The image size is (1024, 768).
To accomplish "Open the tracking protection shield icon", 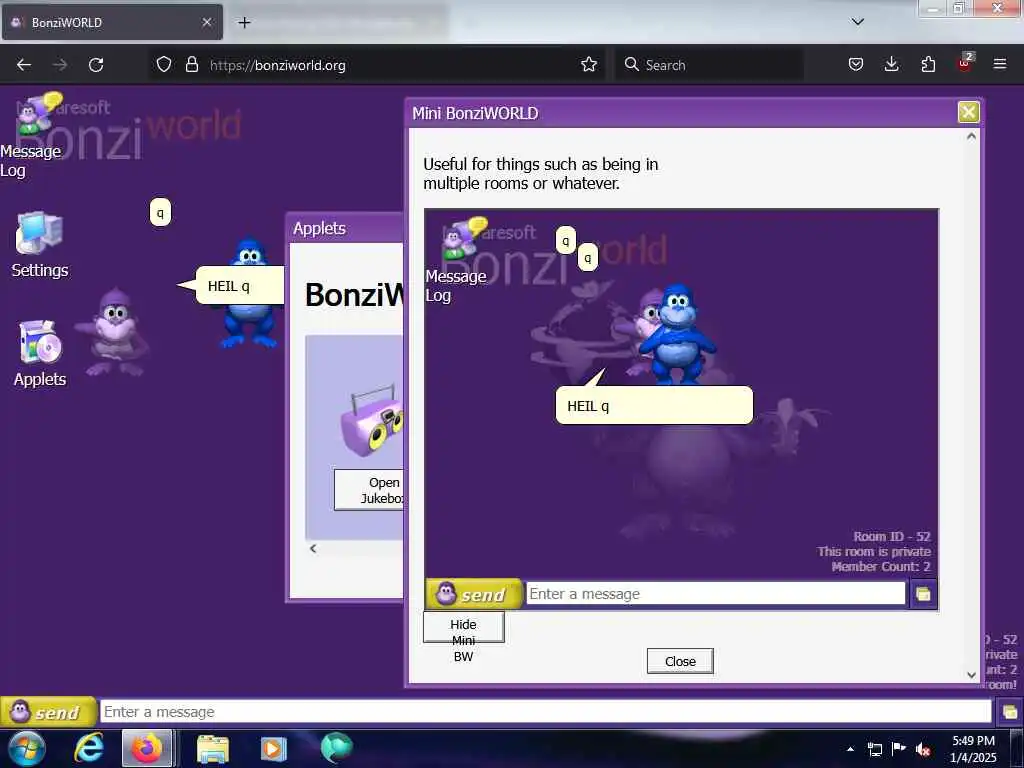I will pos(164,65).
